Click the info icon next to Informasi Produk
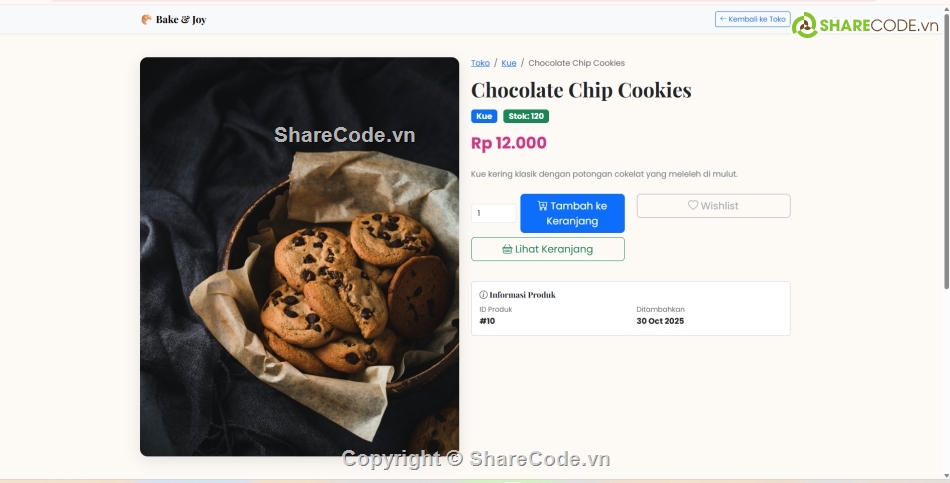The width and height of the screenshot is (950, 483). coord(483,295)
